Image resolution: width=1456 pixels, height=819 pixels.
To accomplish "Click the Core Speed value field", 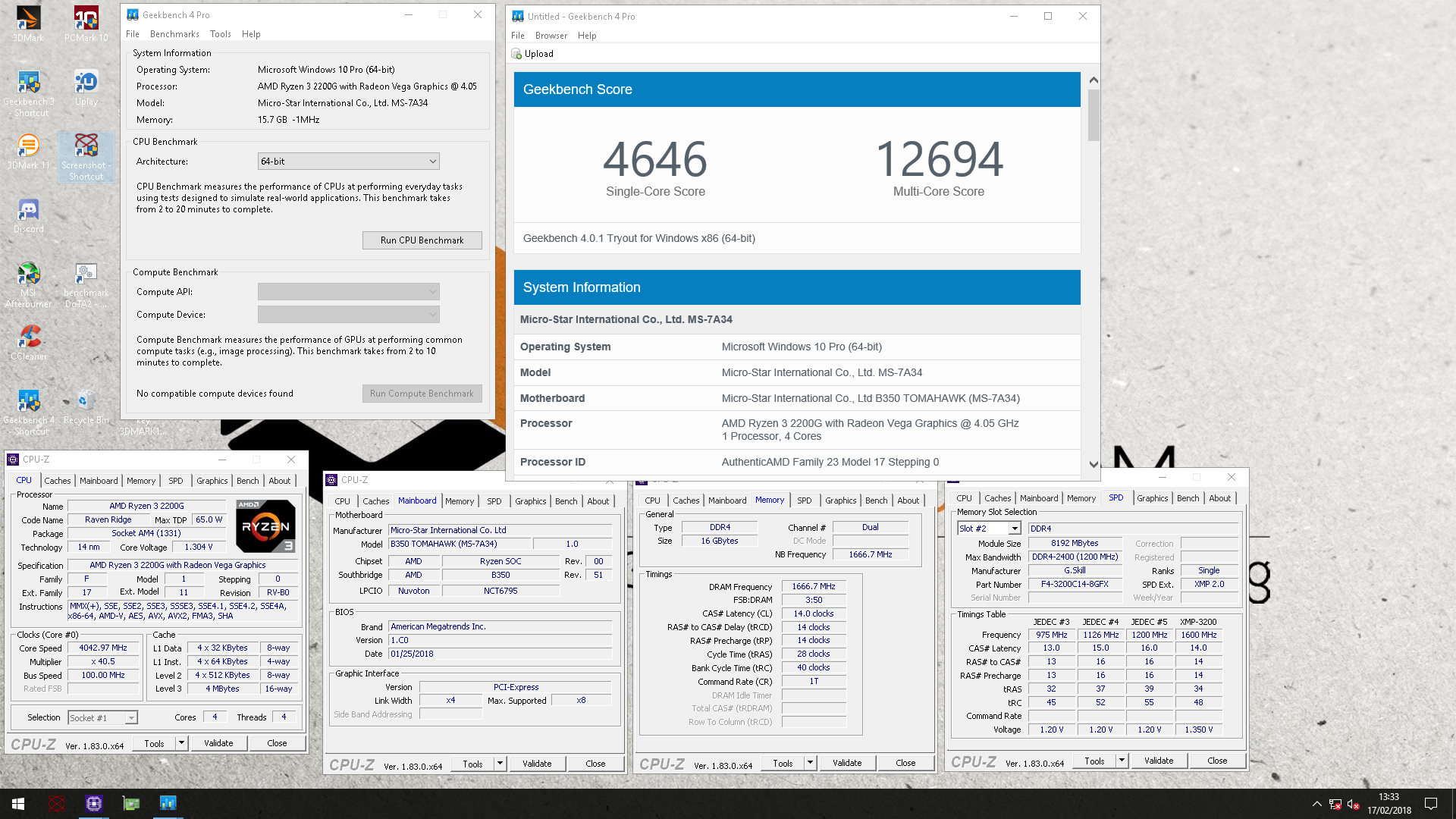I will coord(103,648).
